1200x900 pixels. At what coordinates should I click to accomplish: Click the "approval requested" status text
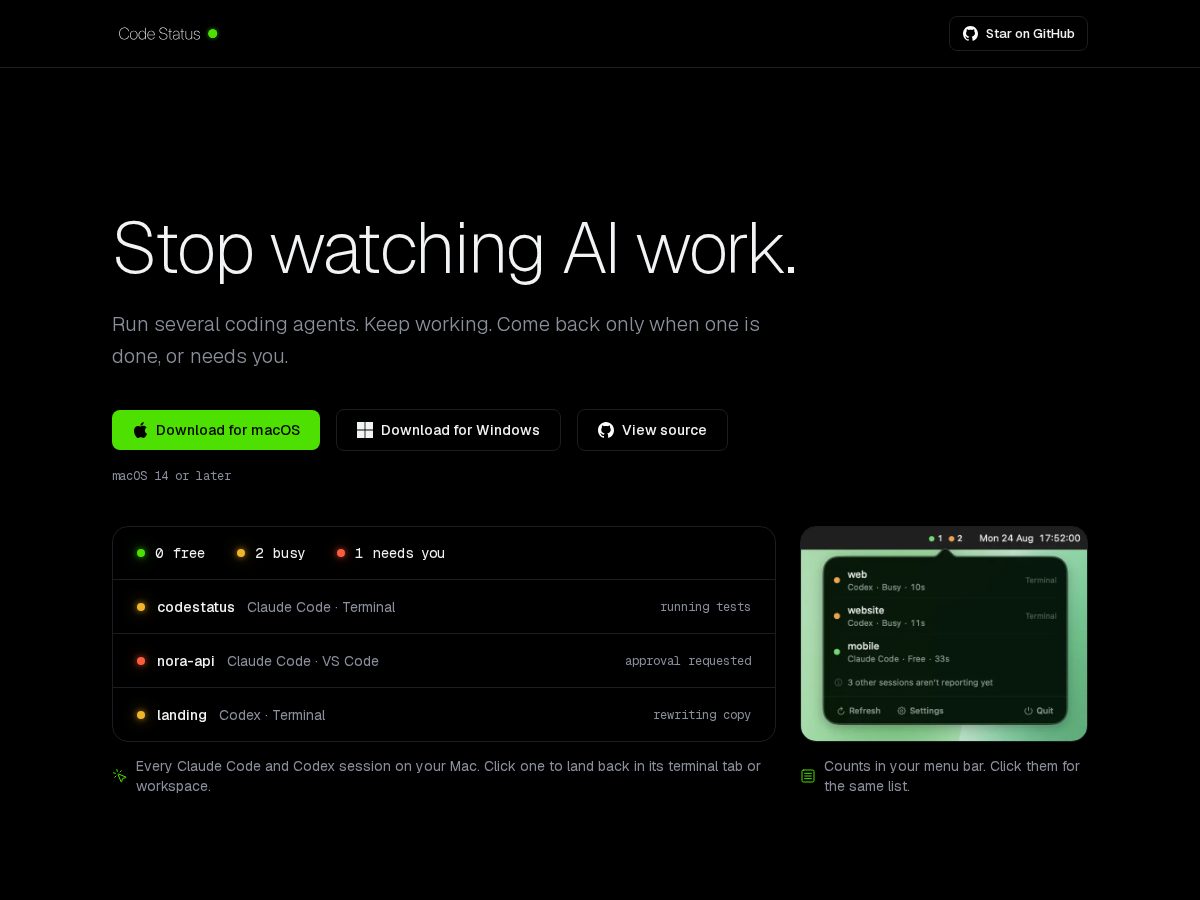[x=688, y=661]
